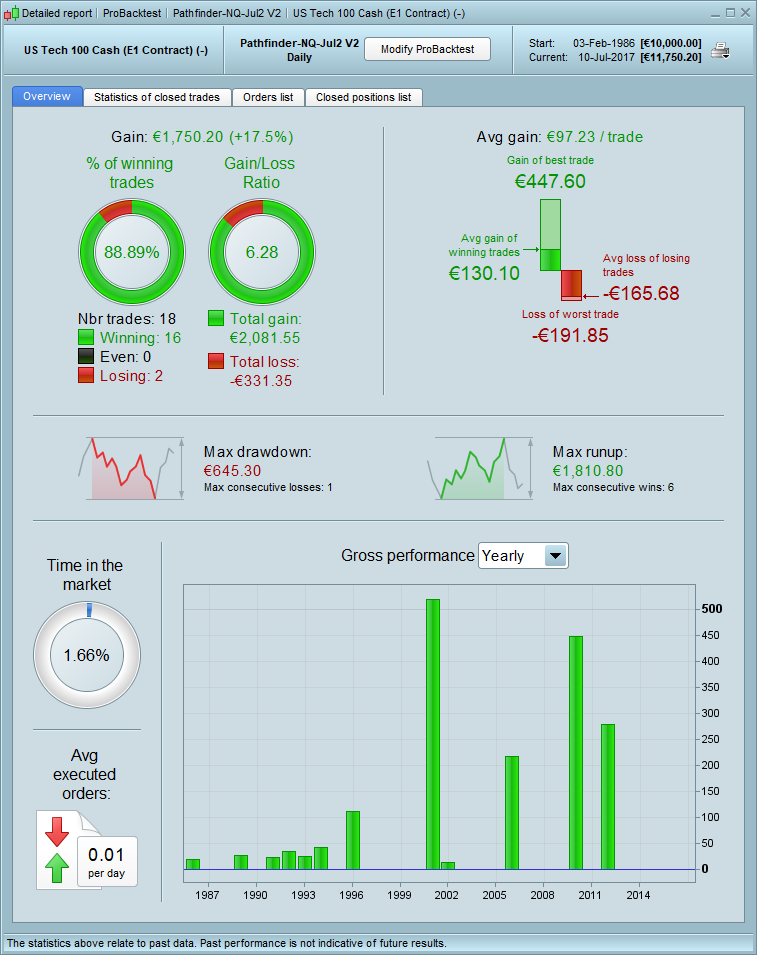Click the green Total gain legend square
Screen dimensions: 757x955
point(216,318)
